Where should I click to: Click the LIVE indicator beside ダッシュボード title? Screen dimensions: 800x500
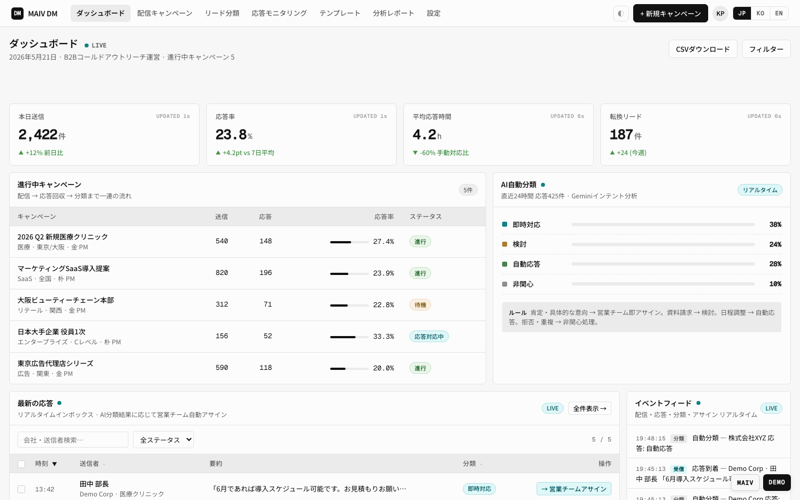click(x=95, y=45)
